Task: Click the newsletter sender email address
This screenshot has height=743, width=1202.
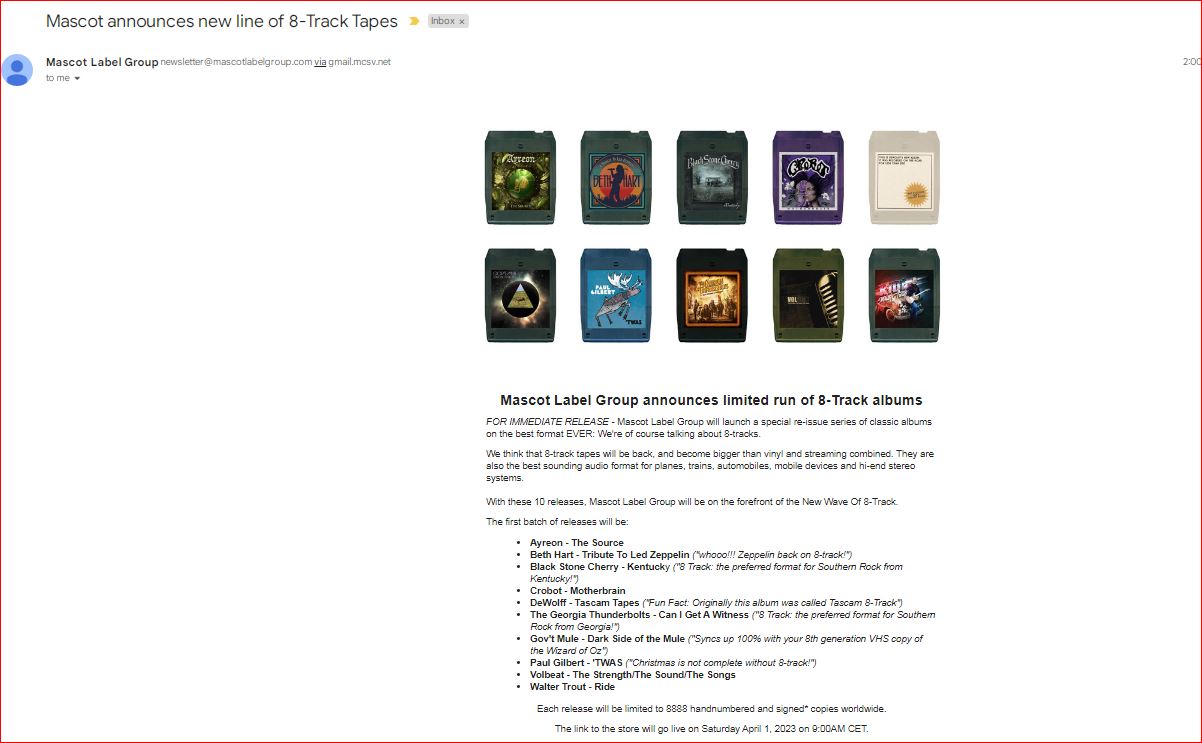Action: (236, 62)
